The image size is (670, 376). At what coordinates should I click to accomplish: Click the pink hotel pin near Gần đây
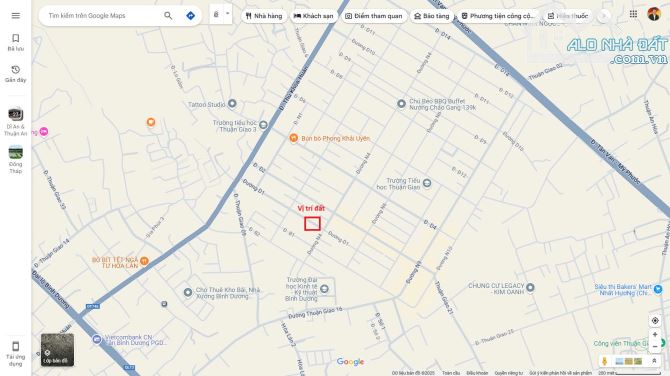point(44,132)
